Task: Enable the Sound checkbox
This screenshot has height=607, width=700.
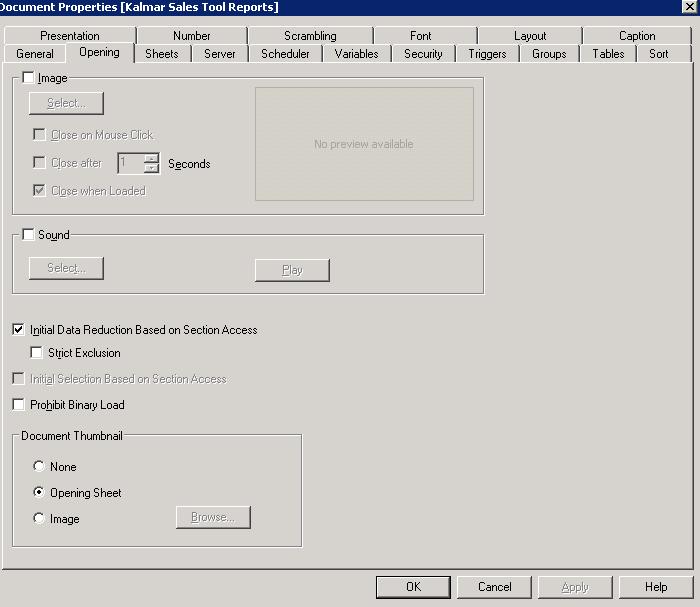Action: tap(28, 234)
